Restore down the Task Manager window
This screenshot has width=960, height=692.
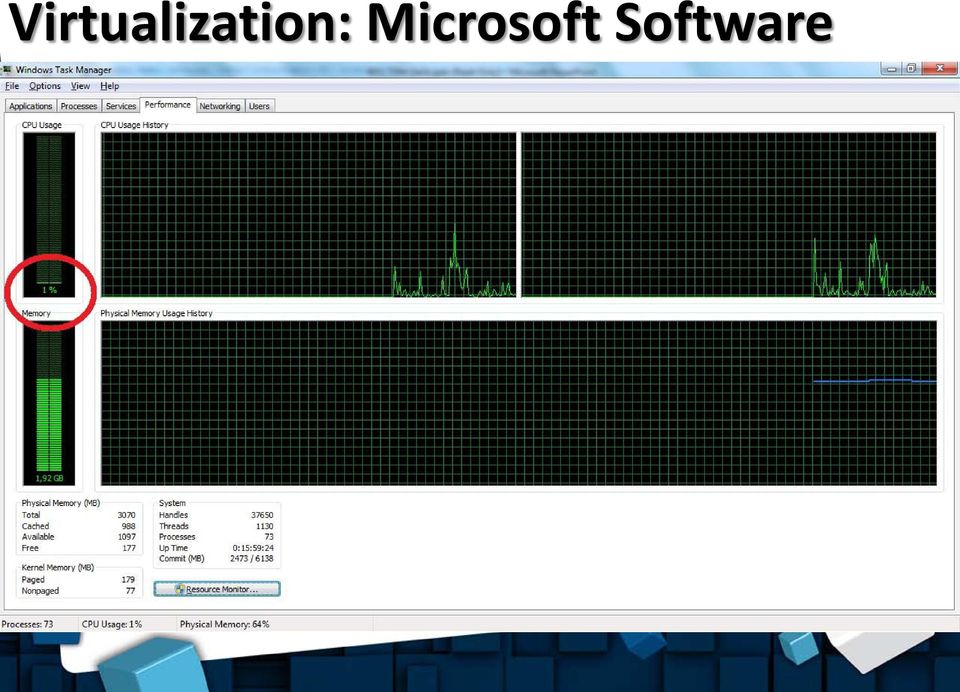[911, 69]
